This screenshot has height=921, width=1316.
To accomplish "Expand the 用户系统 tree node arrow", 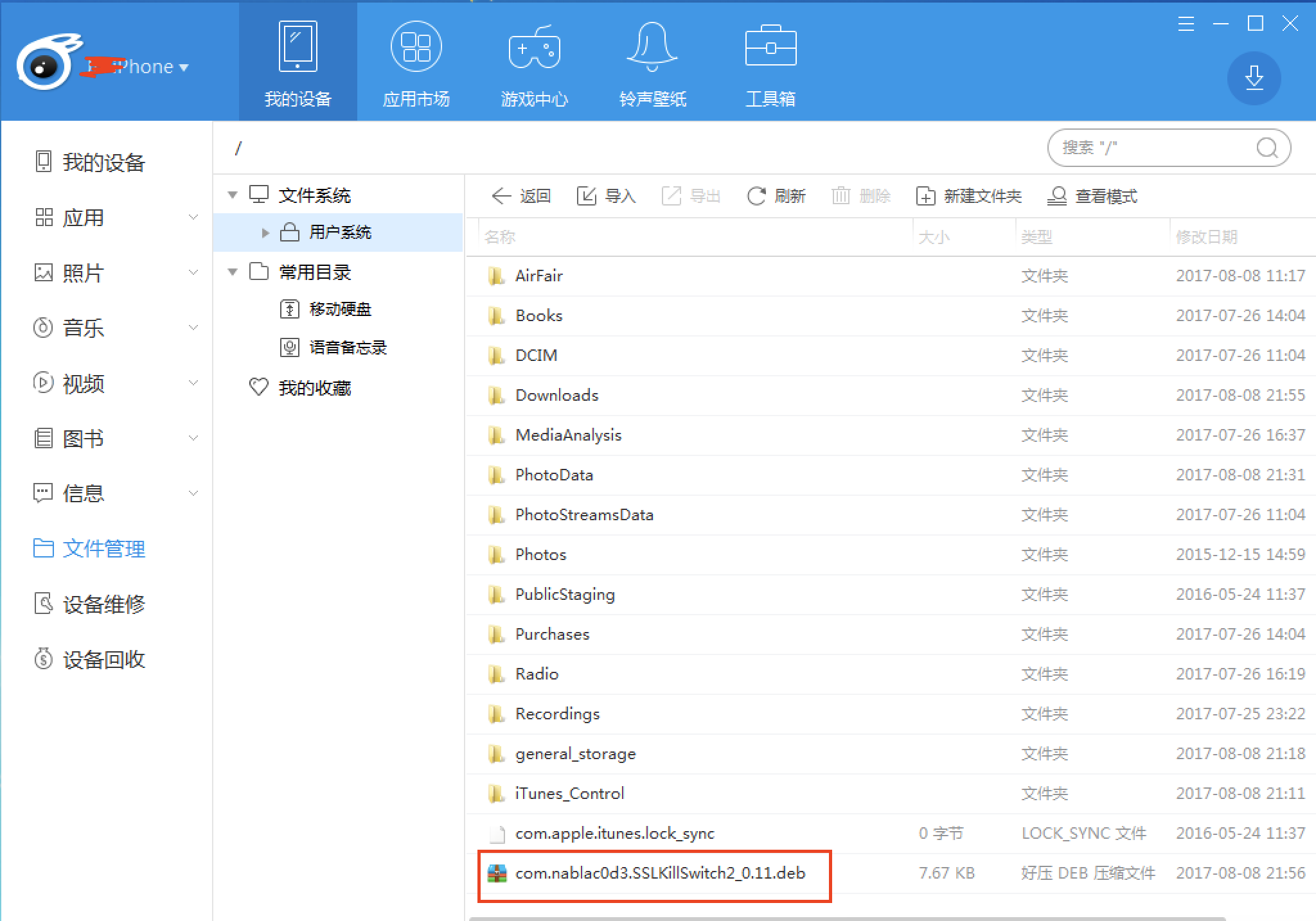I will pos(265,232).
